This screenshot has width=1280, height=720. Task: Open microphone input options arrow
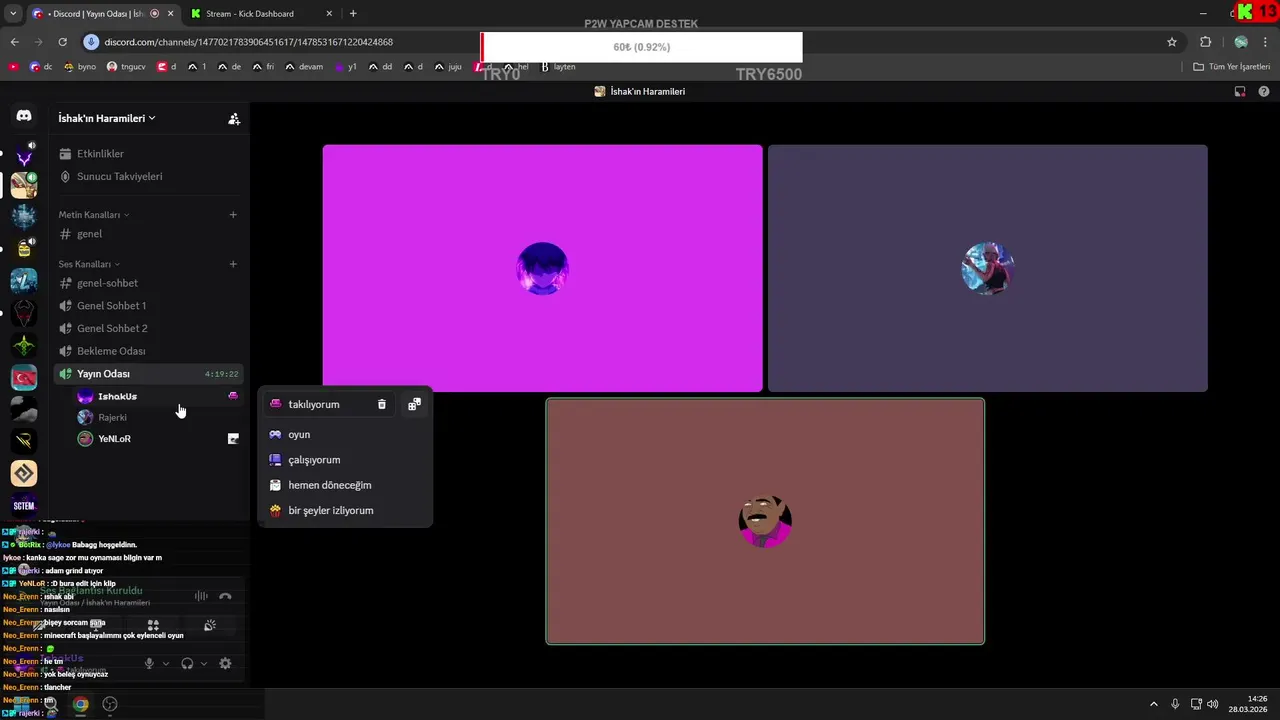[166, 663]
